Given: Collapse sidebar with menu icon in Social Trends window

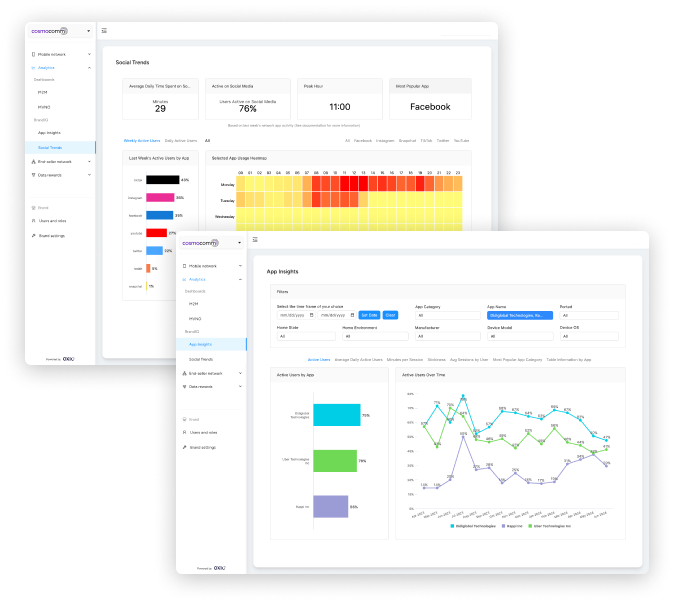Looking at the screenshot, I should [x=104, y=31].
